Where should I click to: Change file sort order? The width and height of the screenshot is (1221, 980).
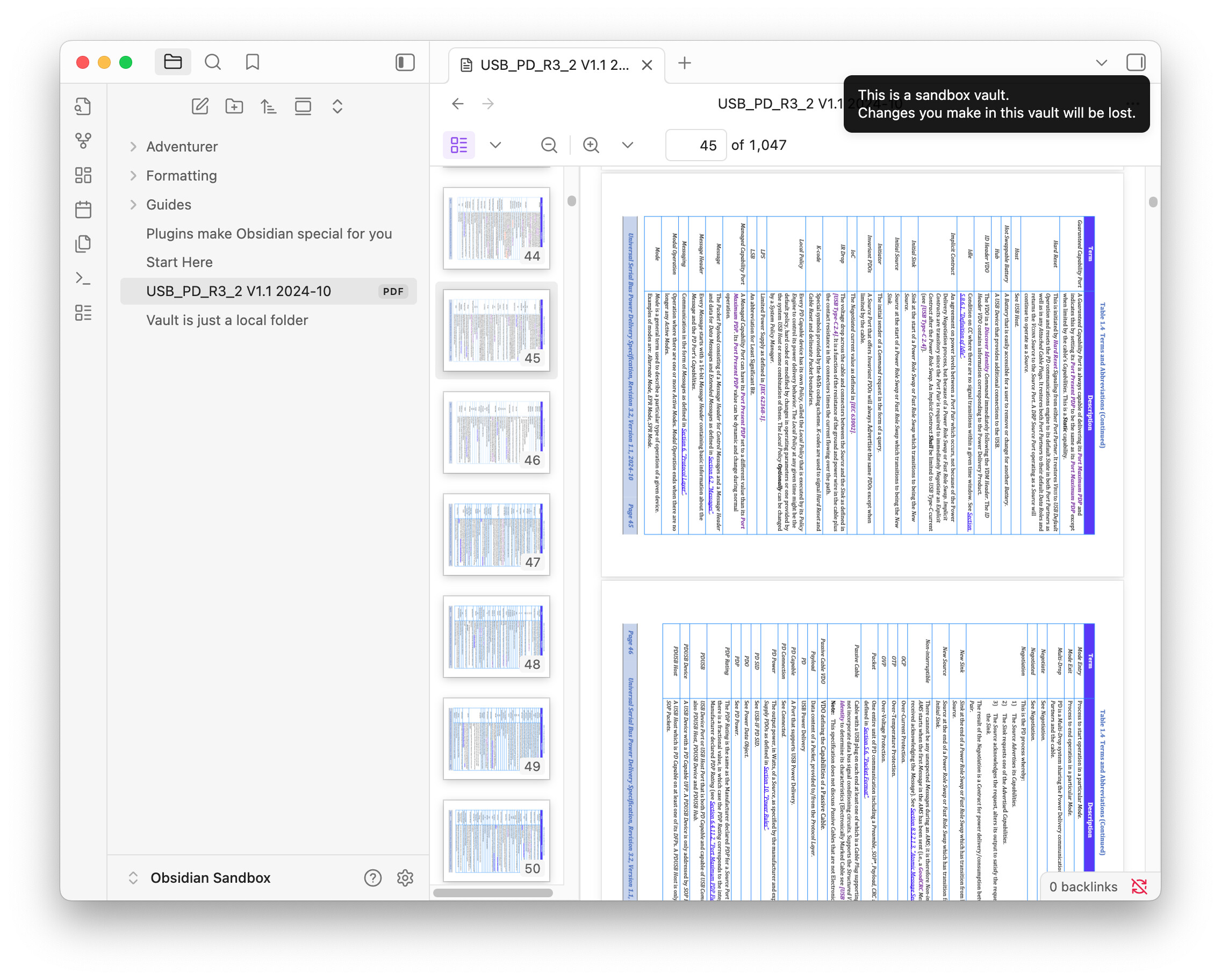269,106
